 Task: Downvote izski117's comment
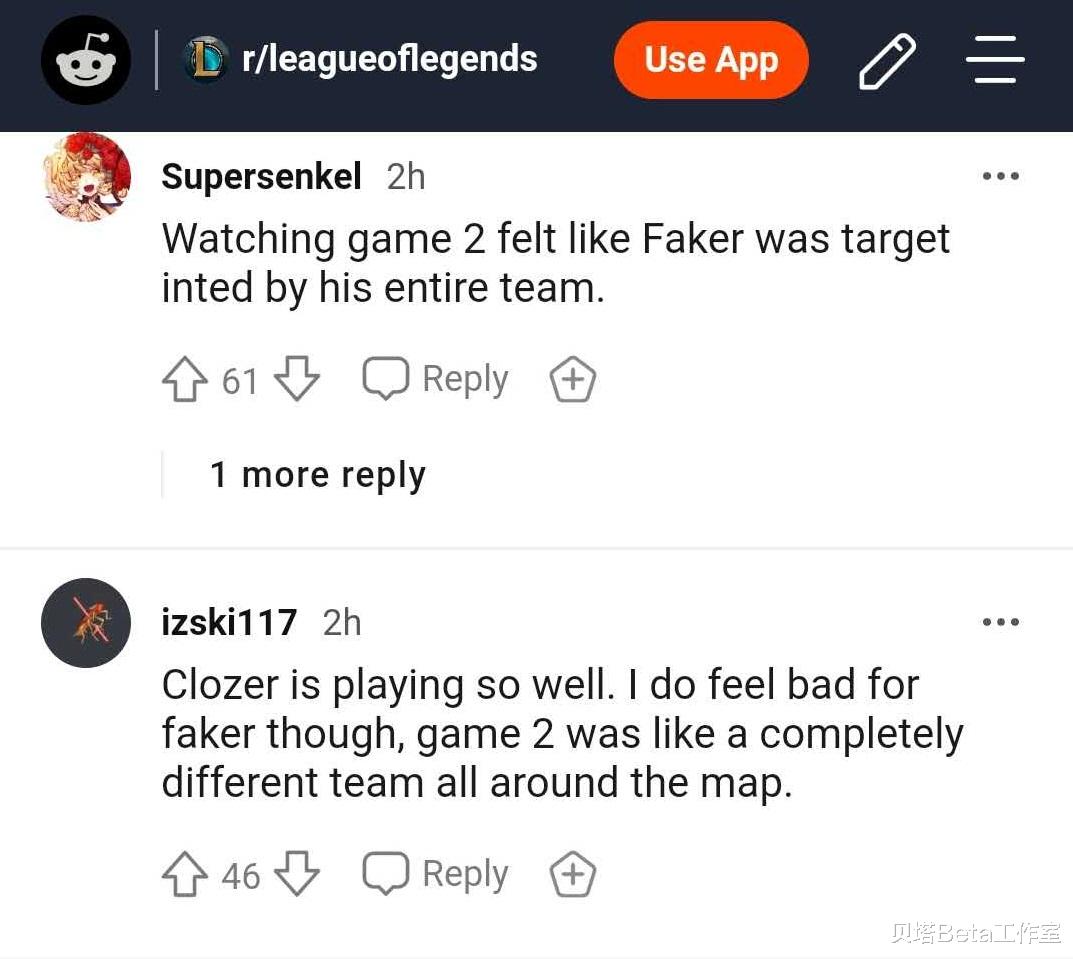[297, 873]
